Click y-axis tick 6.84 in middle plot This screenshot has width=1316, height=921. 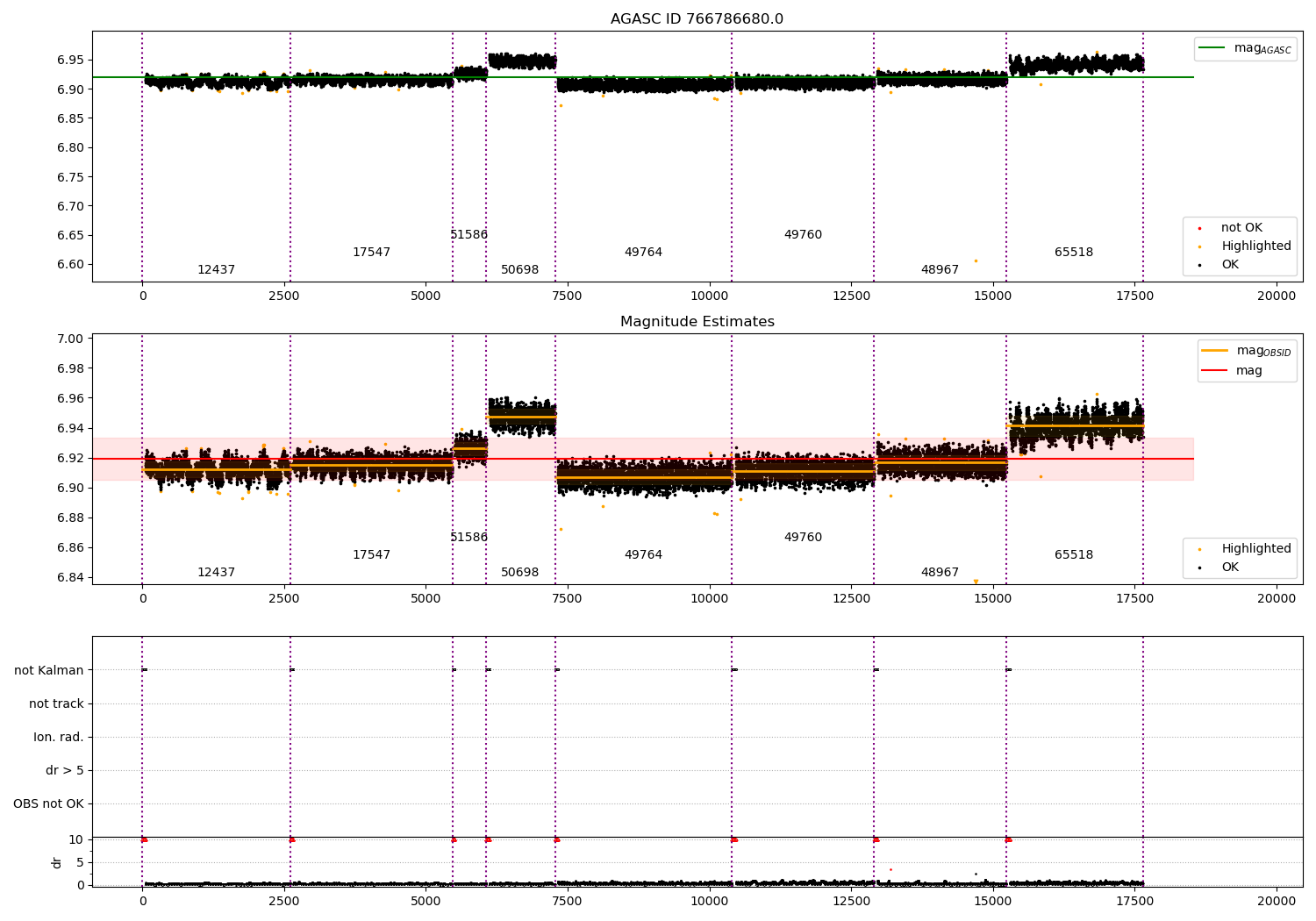pos(70,578)
